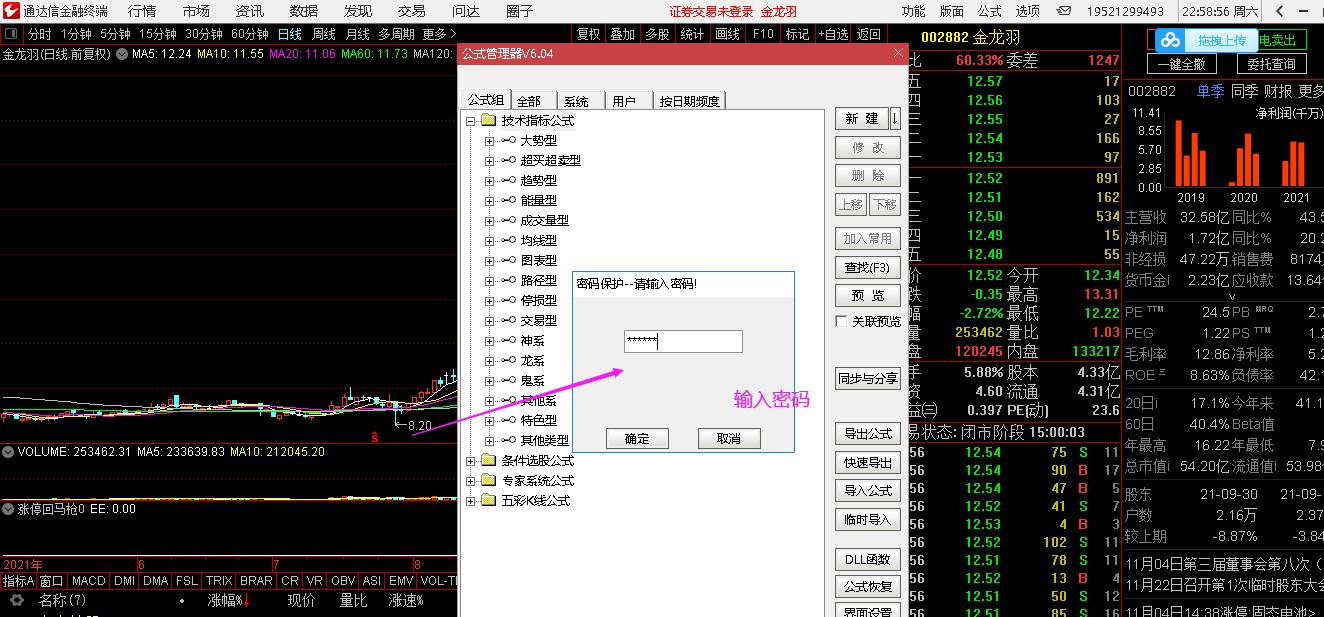Image resolution: width=1324 pixels, height=617 pixels.
Task: Click the 导出公式 export formulas button
Action: click(866, 433)
